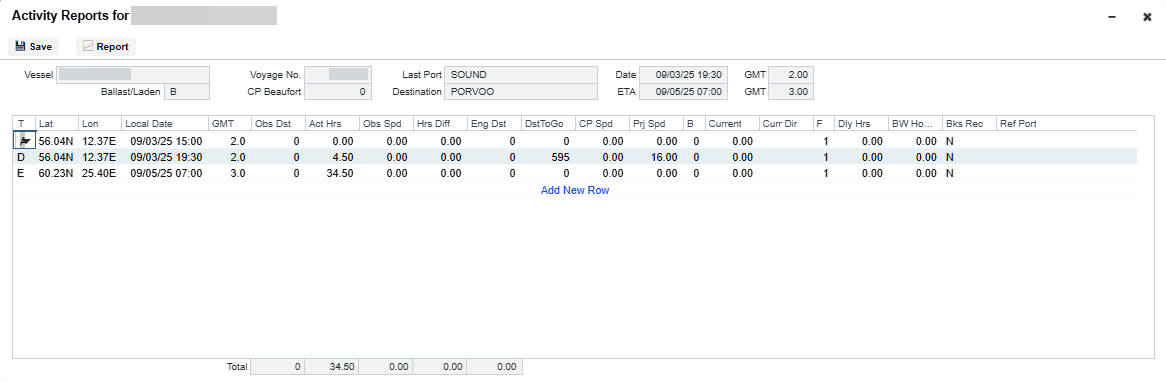Click the Destination PORVOO field
This screenshot has width=1166, height=382.
(x=521, y=91)
